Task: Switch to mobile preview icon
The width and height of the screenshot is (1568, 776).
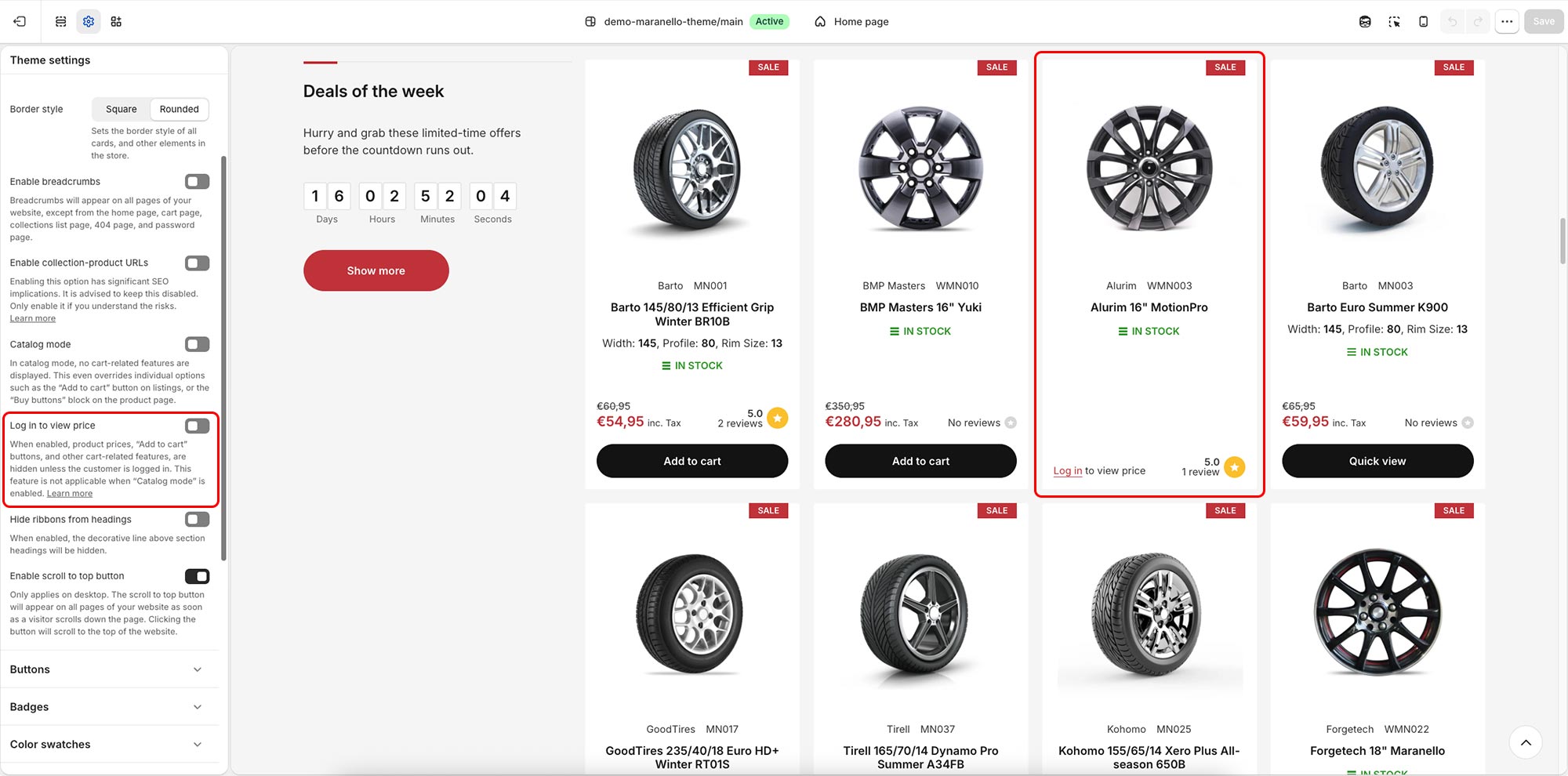Action: (x=1423, y=22)
